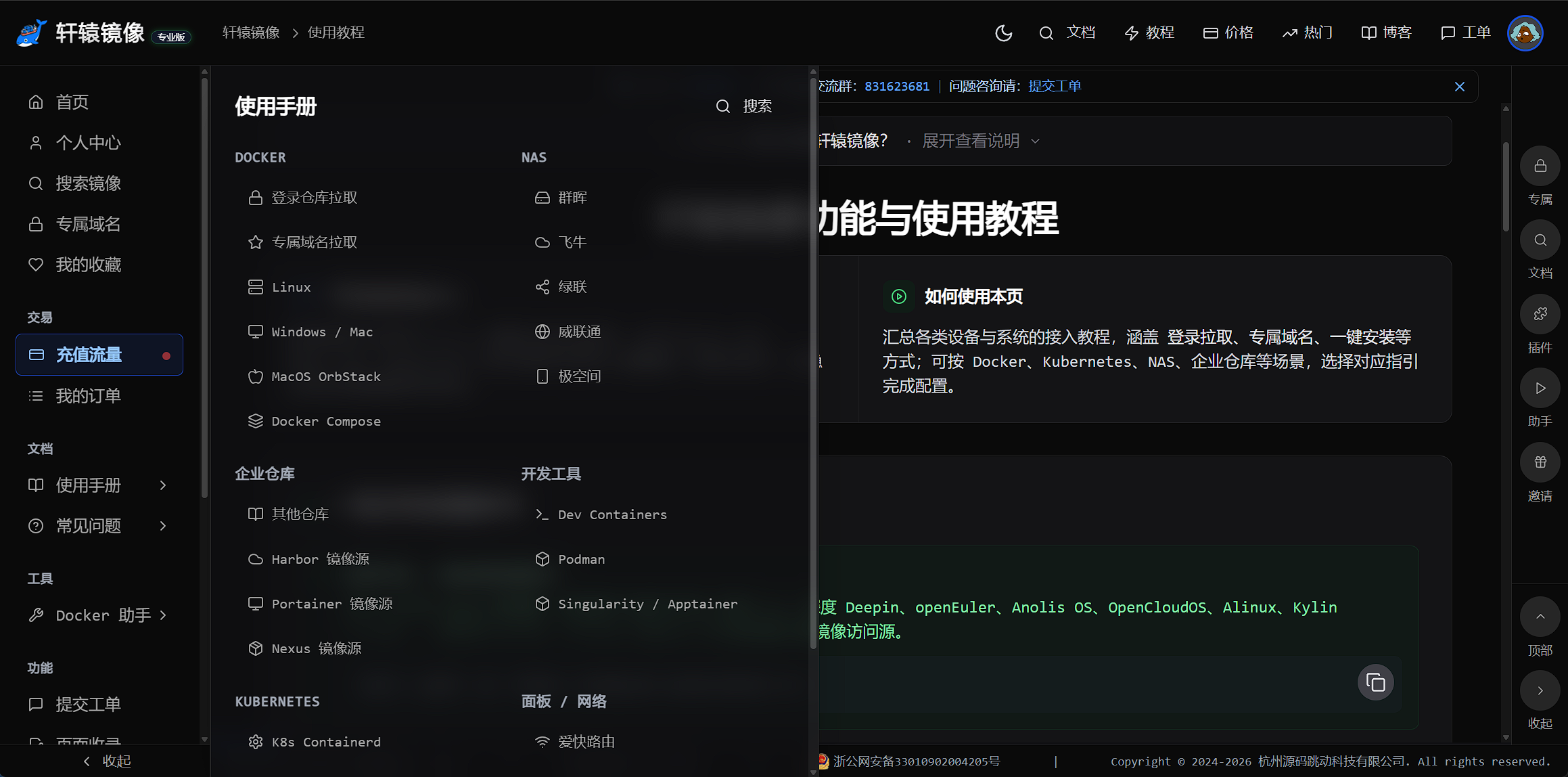Screen dimensions: 1568x777
Task: Click terminal icon for Dev Containers
Action: point(542,514)
